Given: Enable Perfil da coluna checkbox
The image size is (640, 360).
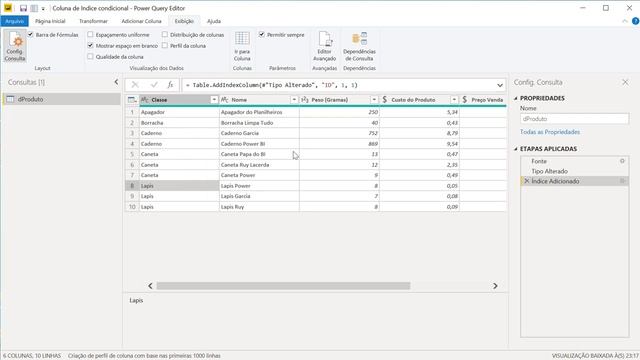Looking at the screenshot, I should point(165,46).
